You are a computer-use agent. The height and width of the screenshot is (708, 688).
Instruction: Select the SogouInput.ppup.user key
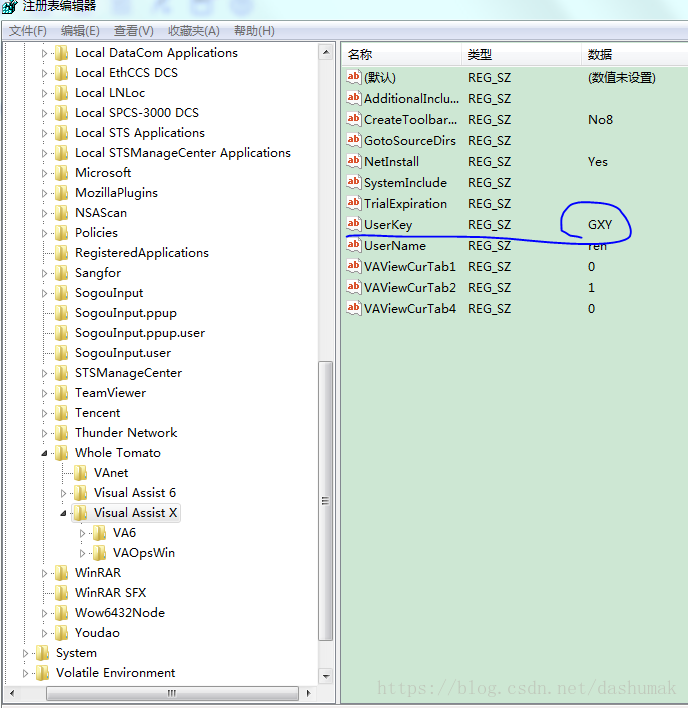click(140, 333)
